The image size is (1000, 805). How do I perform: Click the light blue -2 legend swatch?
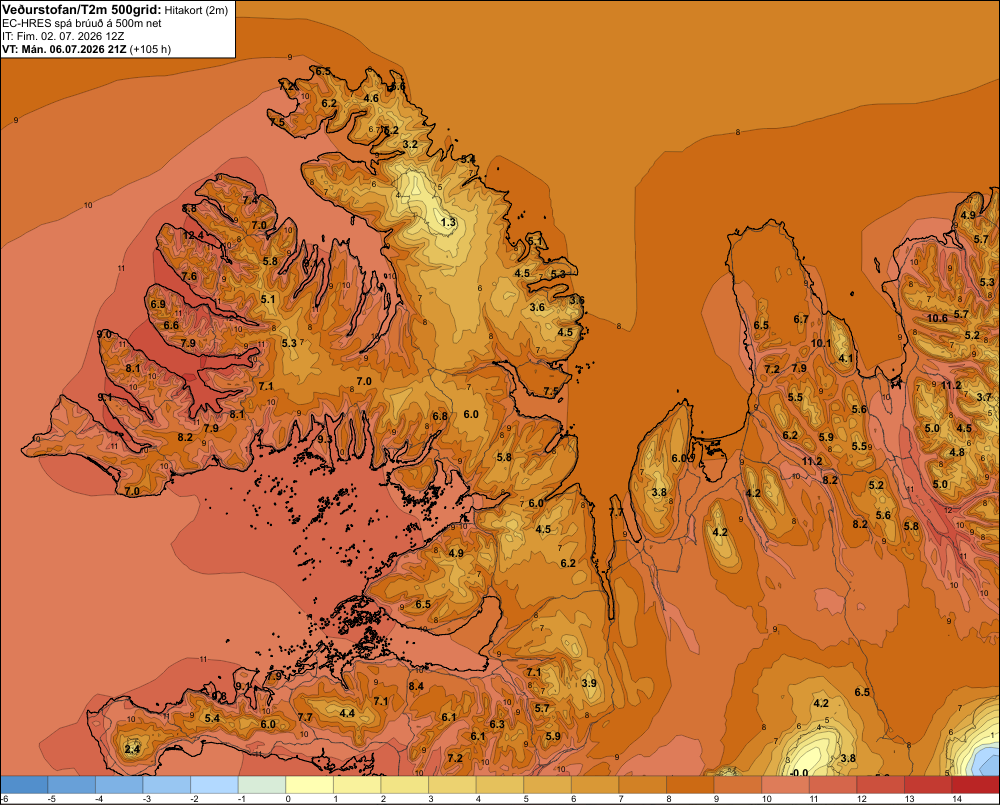214,785
